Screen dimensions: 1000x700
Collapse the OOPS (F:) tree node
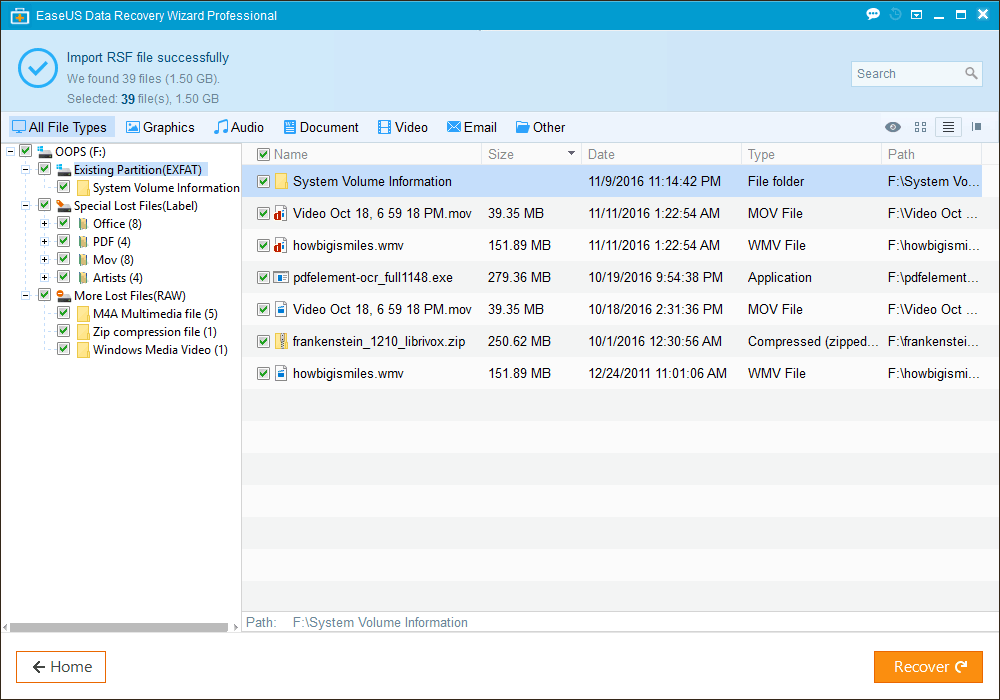10,152
